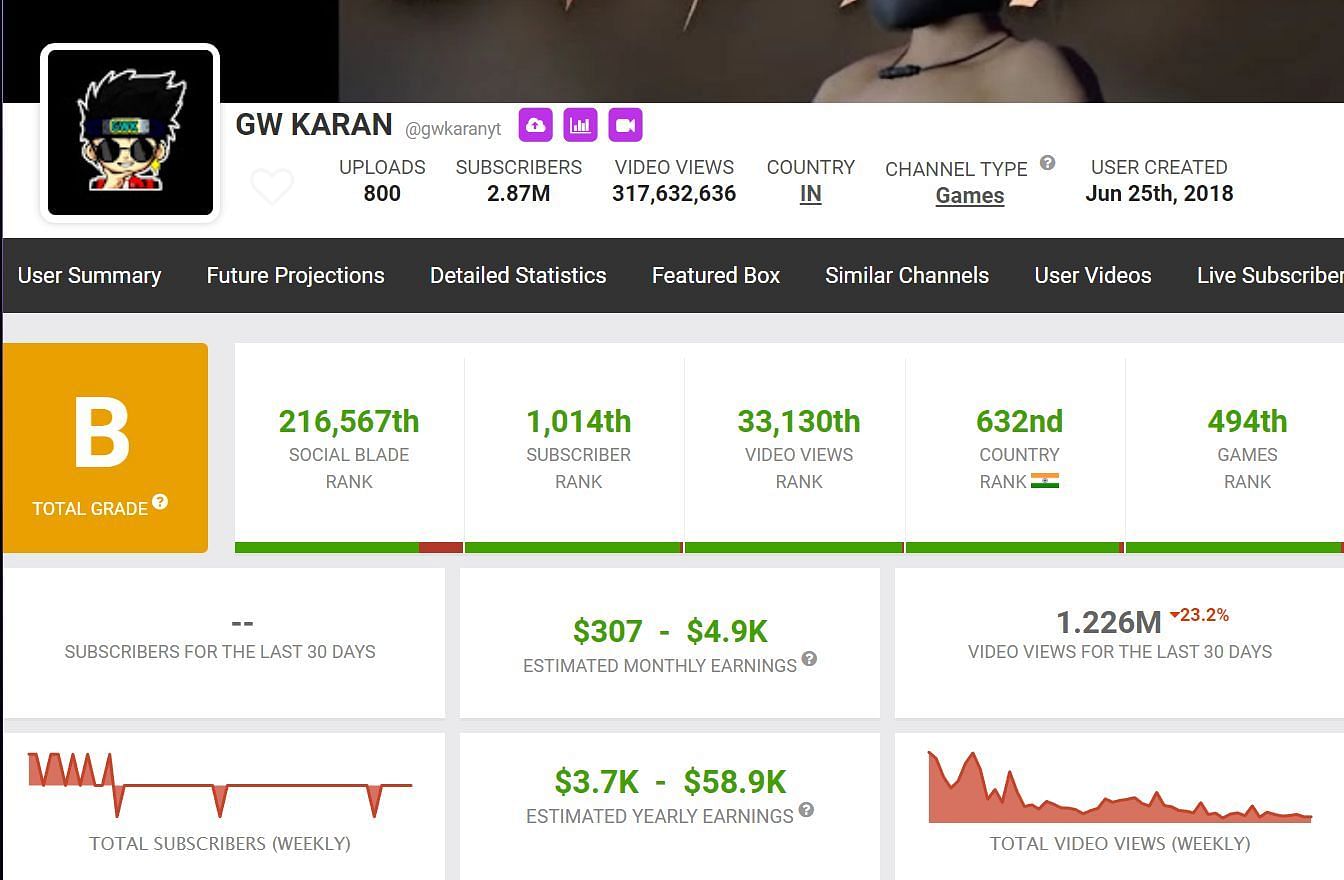1344x880 pixels.
Task: Click the Jun 25th, 2018 creation date
Action: tap(1159, 194)
